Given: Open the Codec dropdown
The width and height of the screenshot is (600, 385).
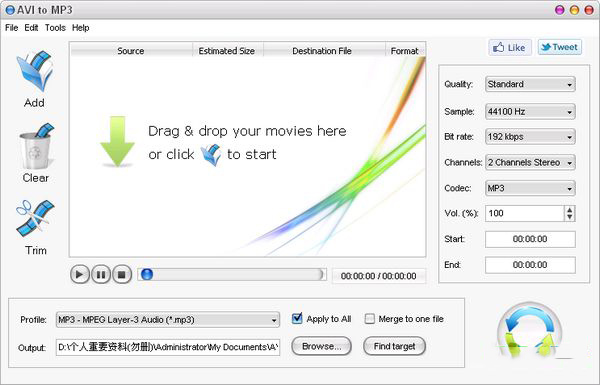Looking at the screenshot, I should pos(530,188).
